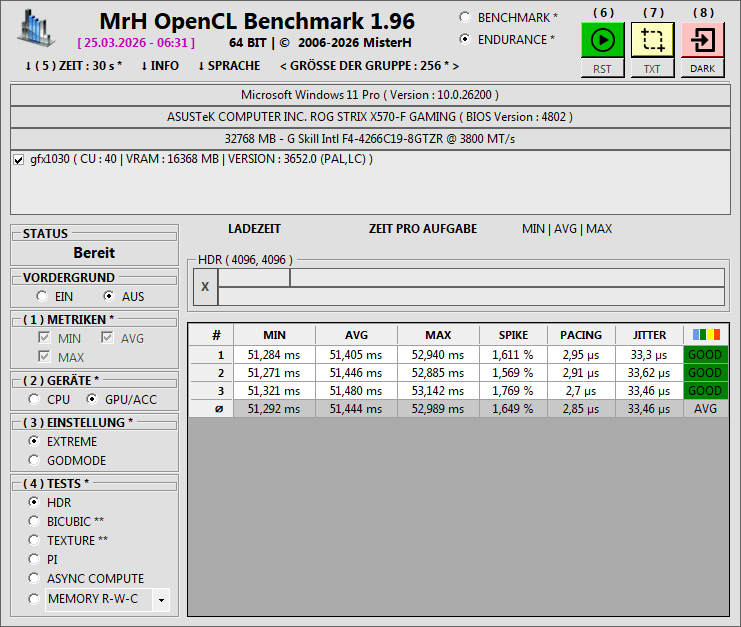Start the benchmark with the green play button
Image resolution: width=741 pixels, height=627 pixels.
pyautogui.click(x=603, y=40)
